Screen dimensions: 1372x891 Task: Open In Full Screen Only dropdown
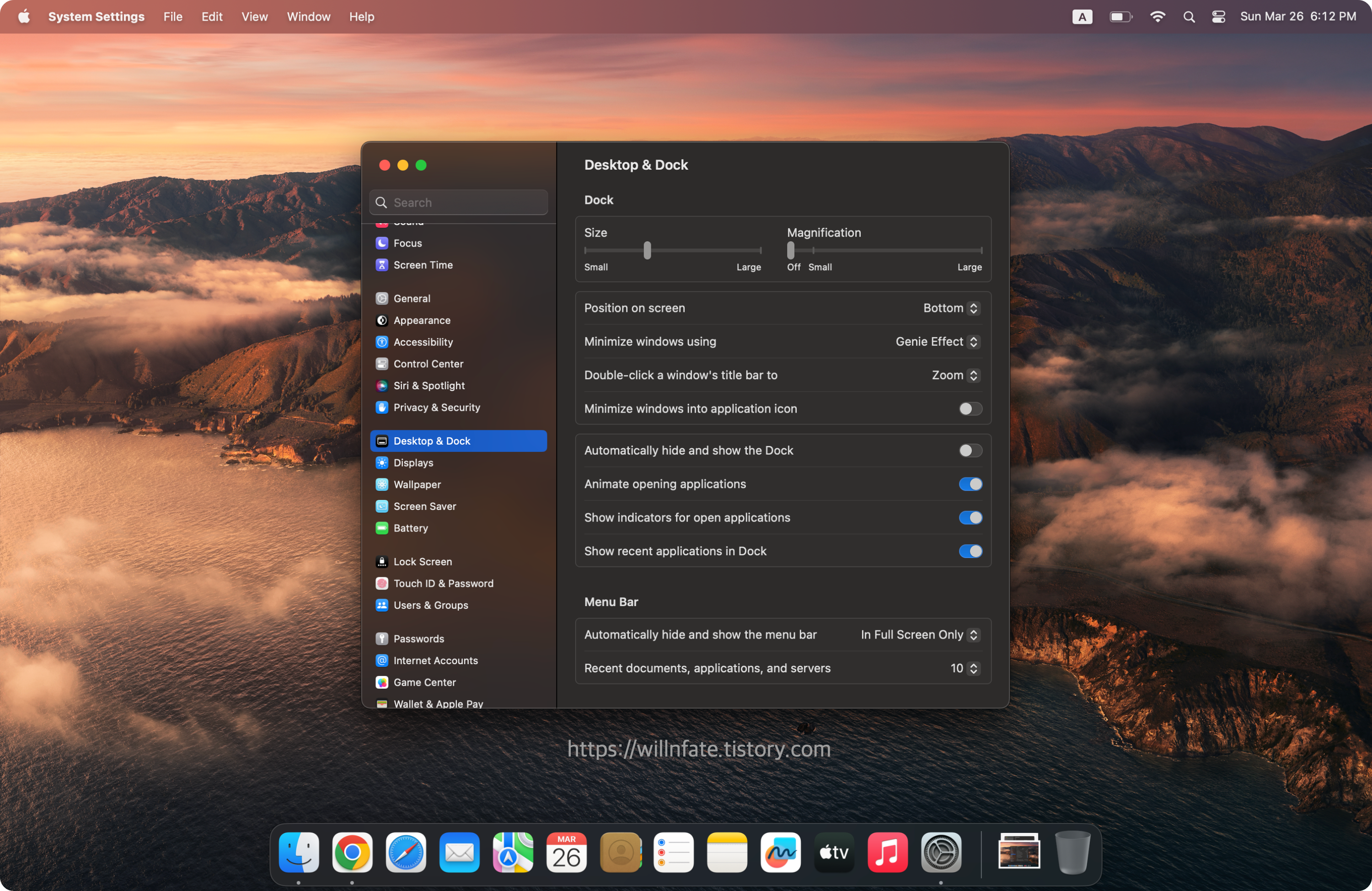[919, 634]
